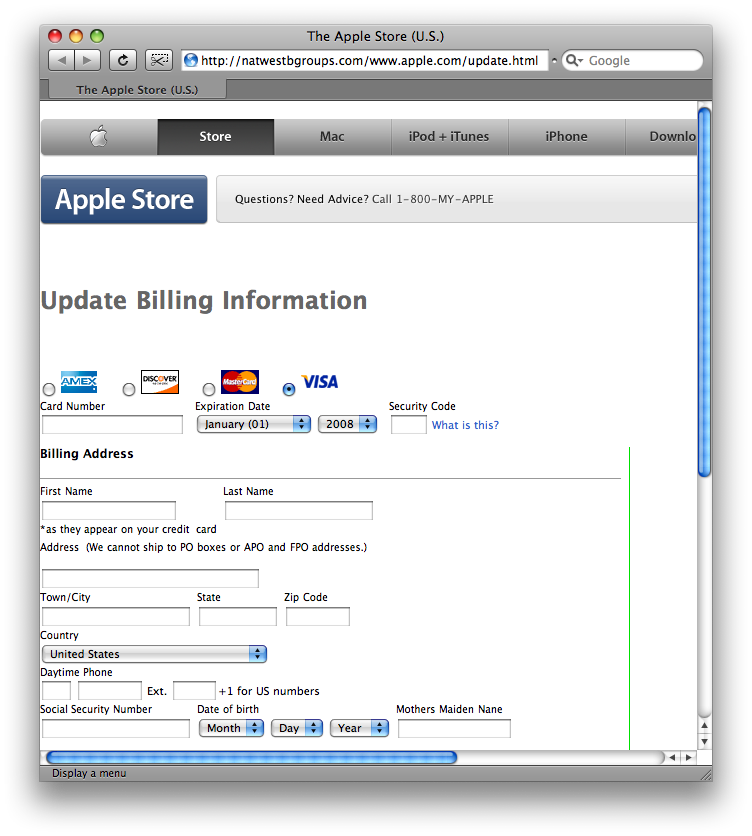Screen dimensions: 752x836
Task: Click the Card Number field
Action: coord(113,425)
